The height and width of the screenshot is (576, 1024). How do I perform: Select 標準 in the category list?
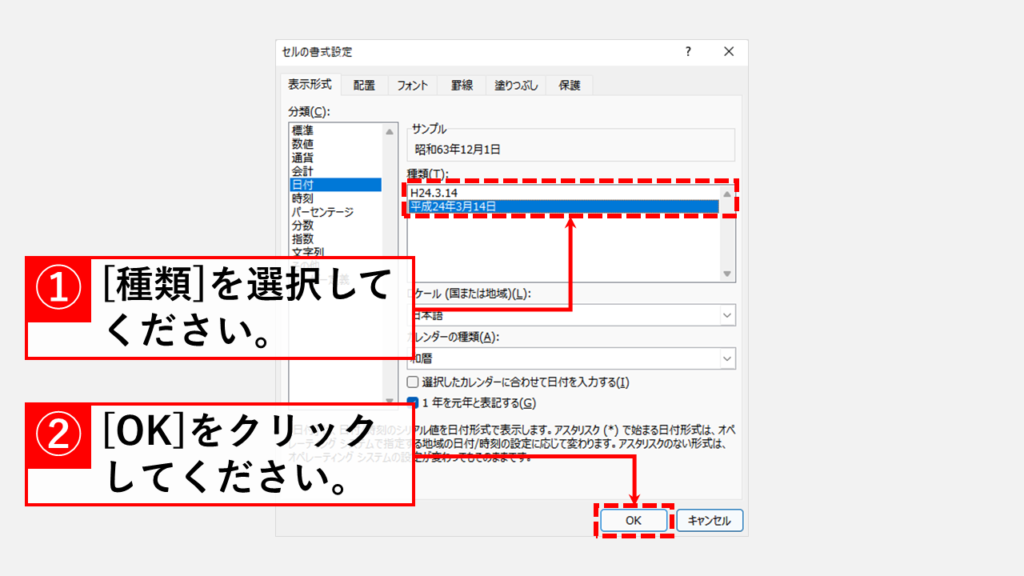pos(302,130)
